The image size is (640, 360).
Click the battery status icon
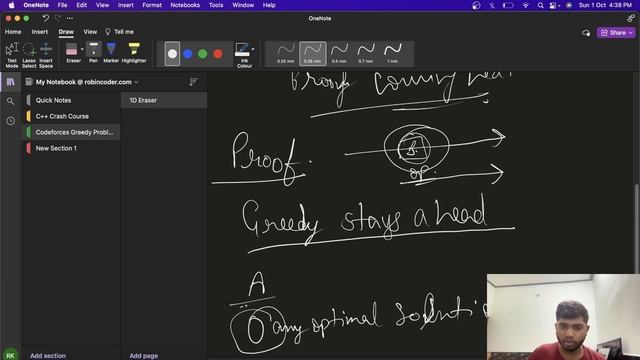click(508, 5)
